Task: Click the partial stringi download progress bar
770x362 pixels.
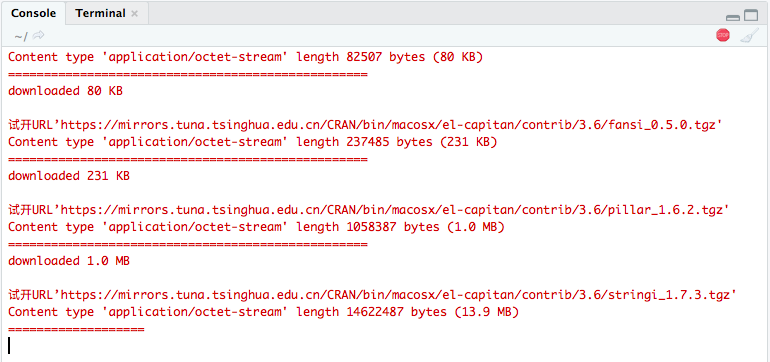Action: click(x=76, y=329)
